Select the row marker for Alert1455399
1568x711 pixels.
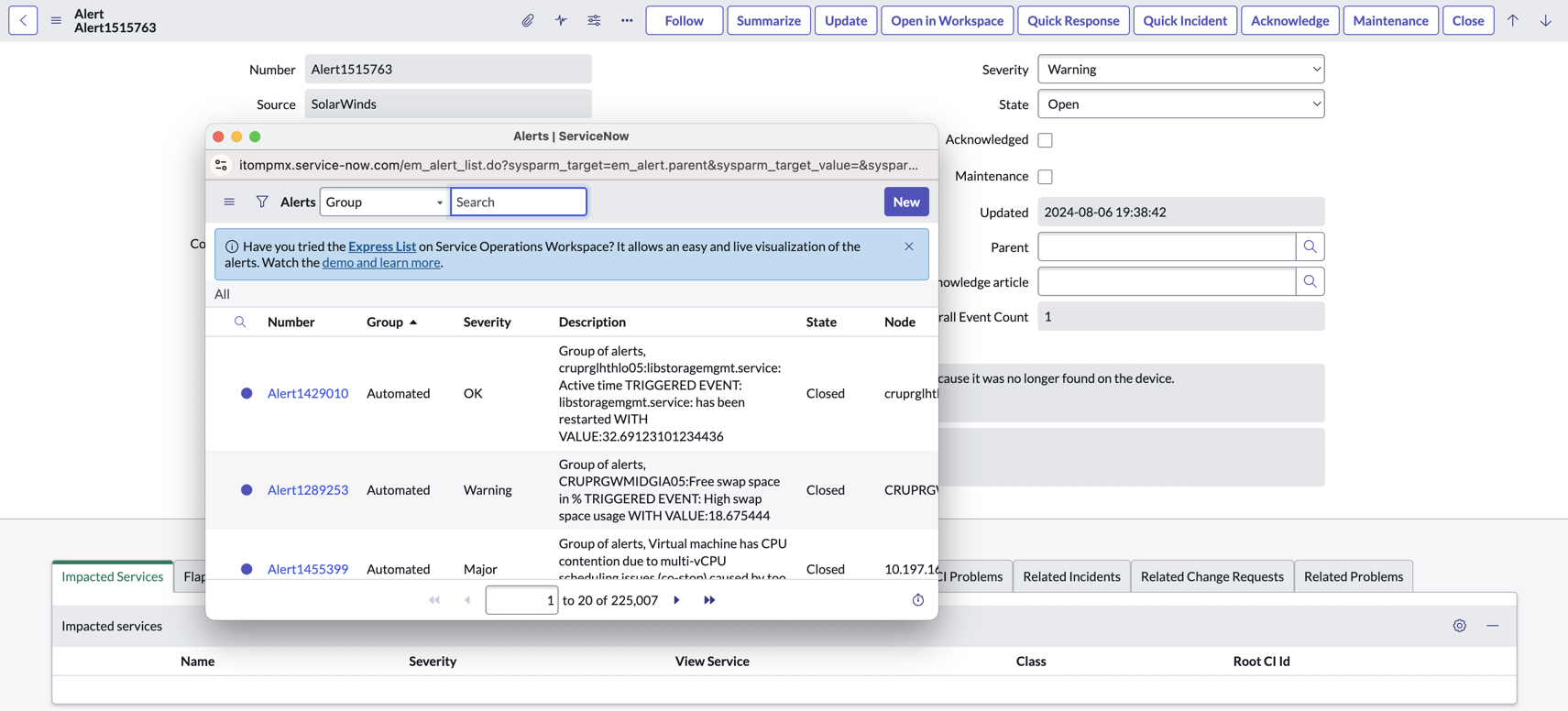coord(247,569)
